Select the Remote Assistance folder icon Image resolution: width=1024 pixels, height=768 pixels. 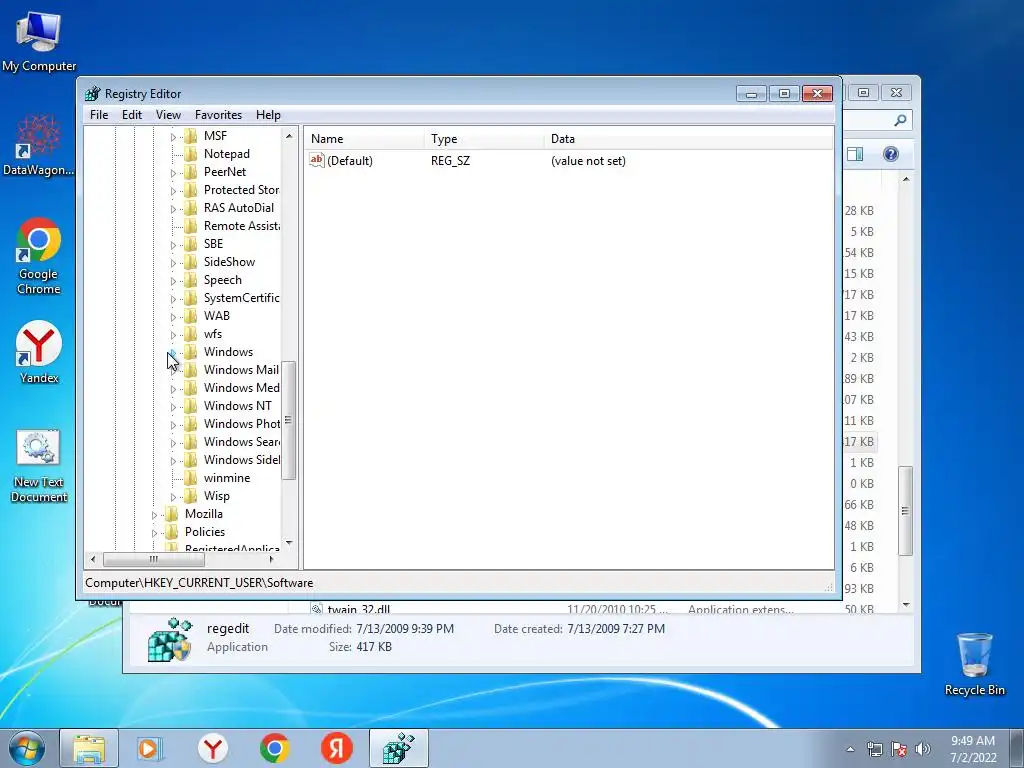point(191,226)
